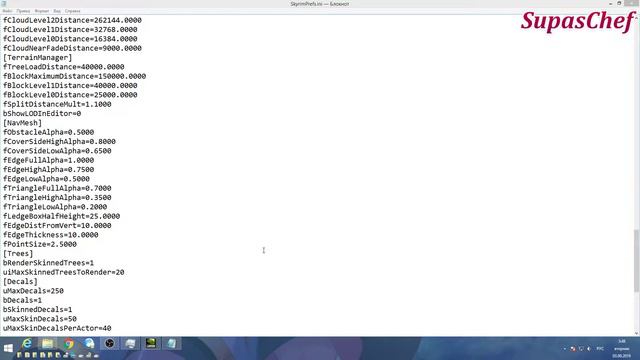Open the Справка (Help) menu
This screenshot has width=640, height=360.
tap(73, 11)
